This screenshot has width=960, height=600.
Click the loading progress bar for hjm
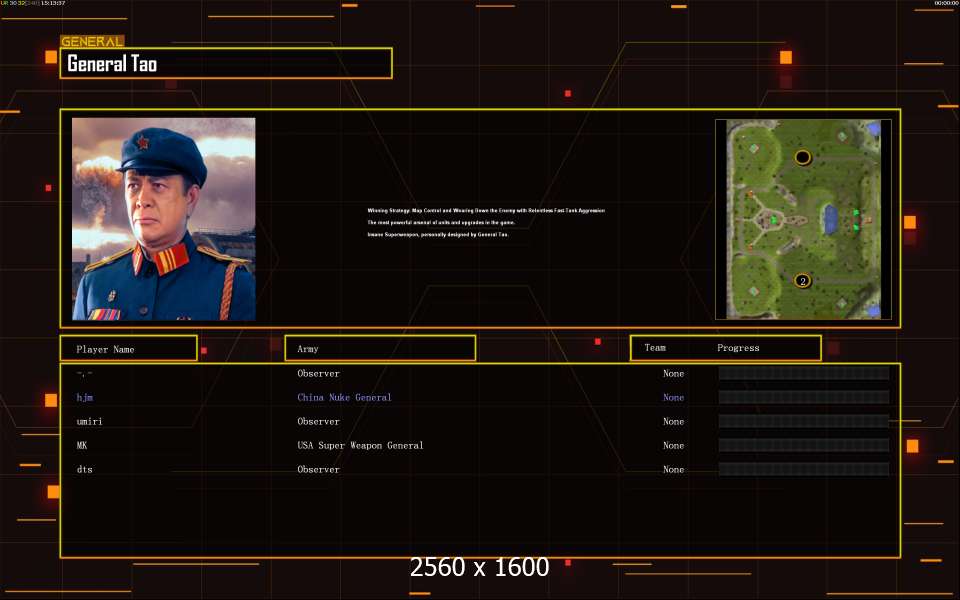click(x=804, y=397)
